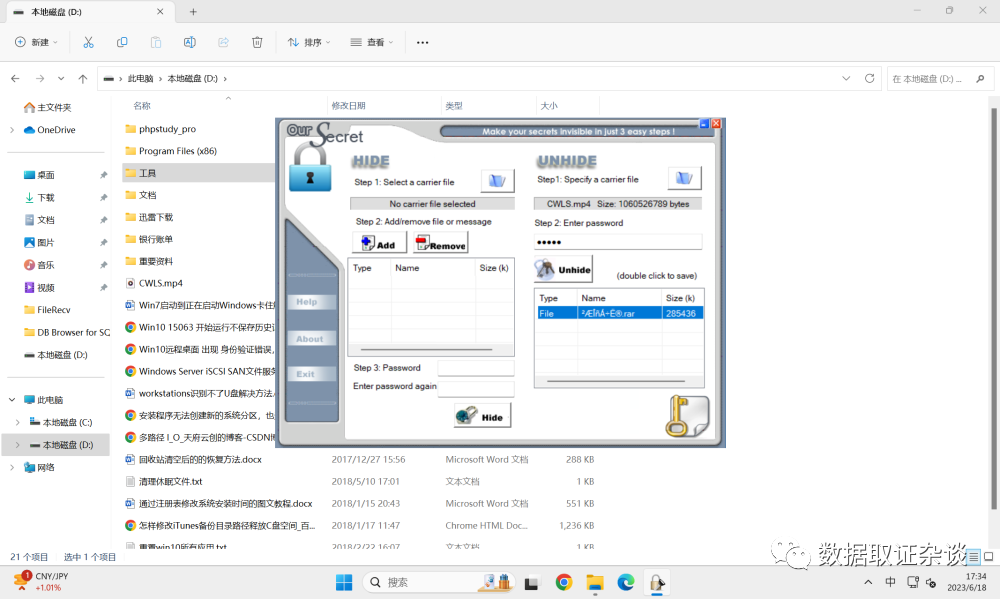Click the blue padlock logo icon

point(310,168)
